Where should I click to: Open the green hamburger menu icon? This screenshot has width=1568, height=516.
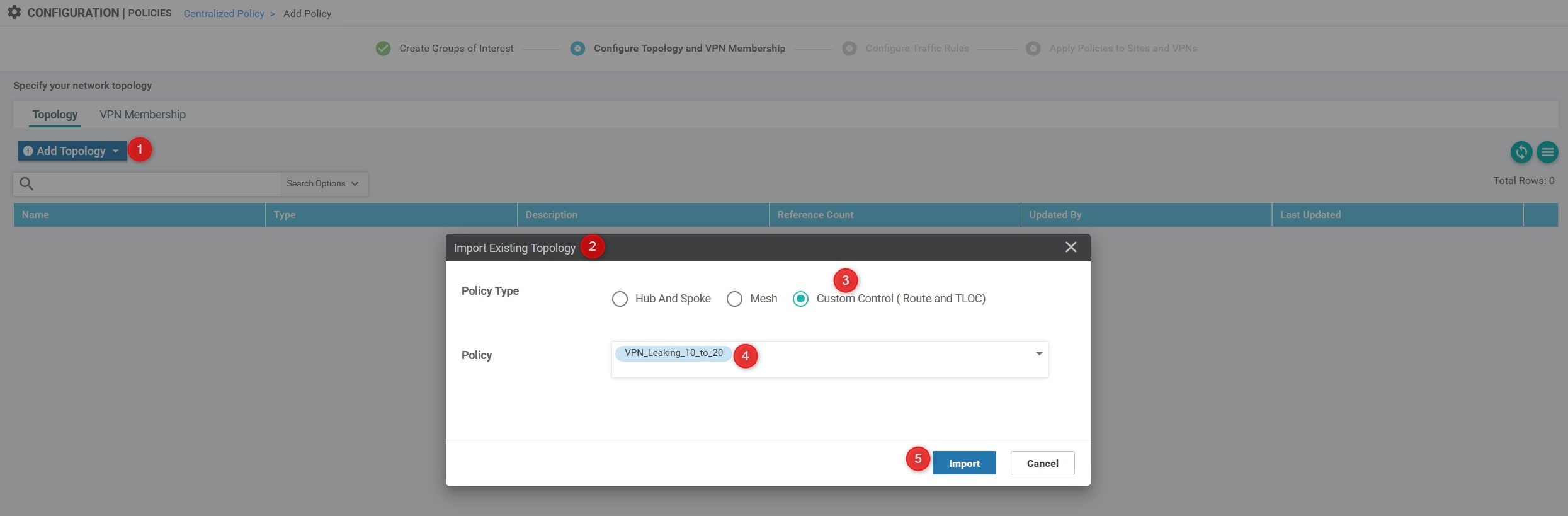pos(1547,152)
